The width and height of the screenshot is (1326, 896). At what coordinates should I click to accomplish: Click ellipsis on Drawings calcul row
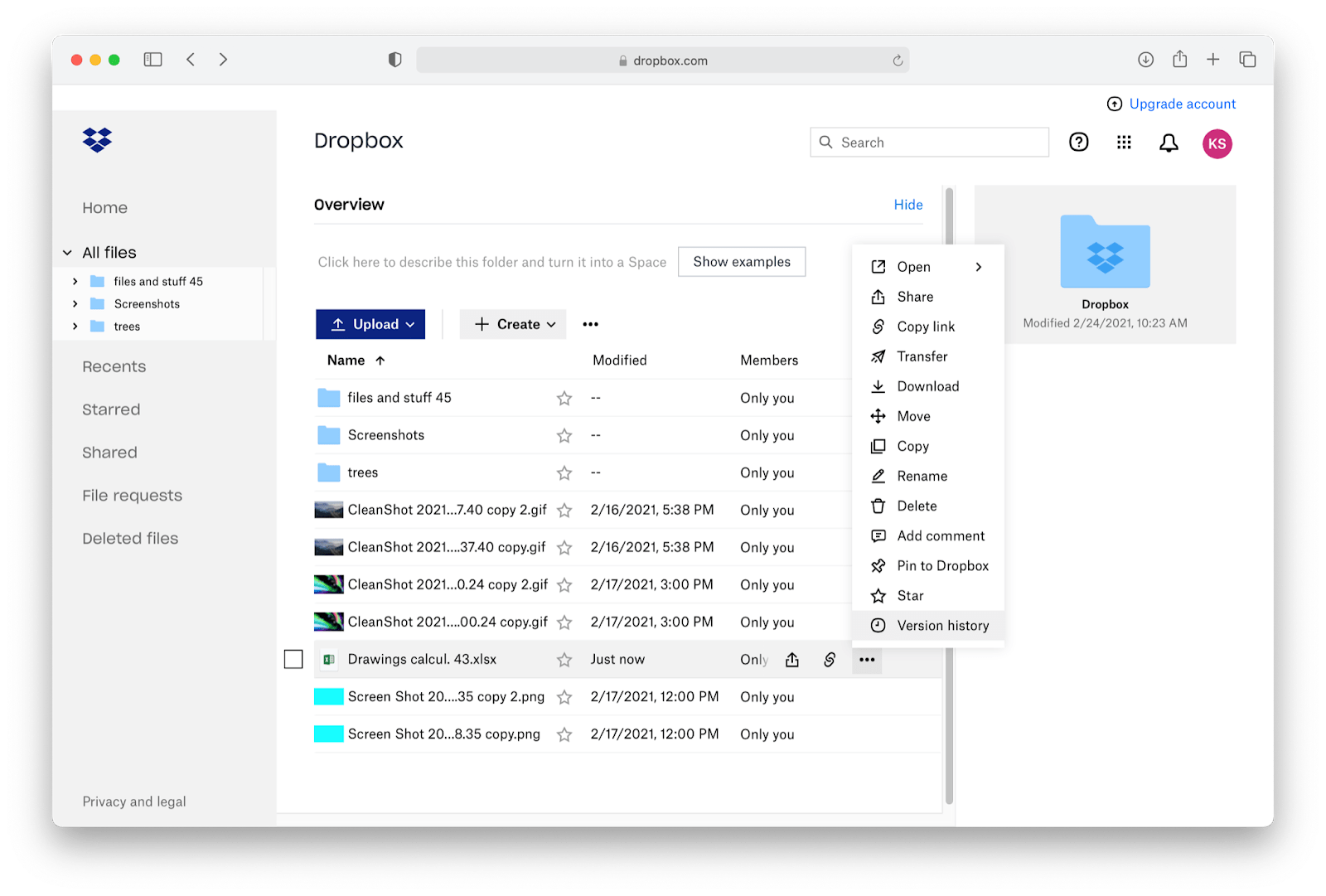point(867,660)
